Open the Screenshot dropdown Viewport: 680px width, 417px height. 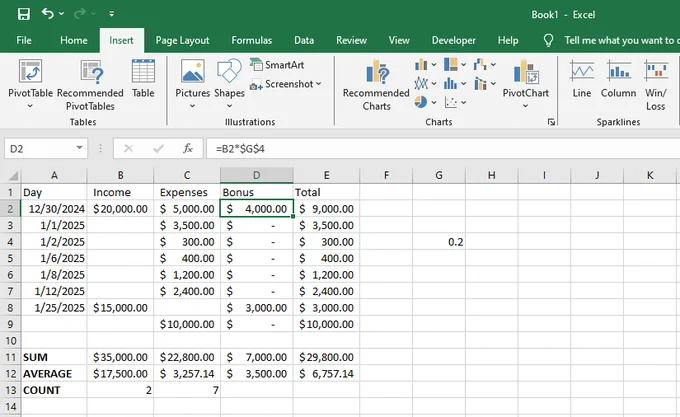pos(286,84)
